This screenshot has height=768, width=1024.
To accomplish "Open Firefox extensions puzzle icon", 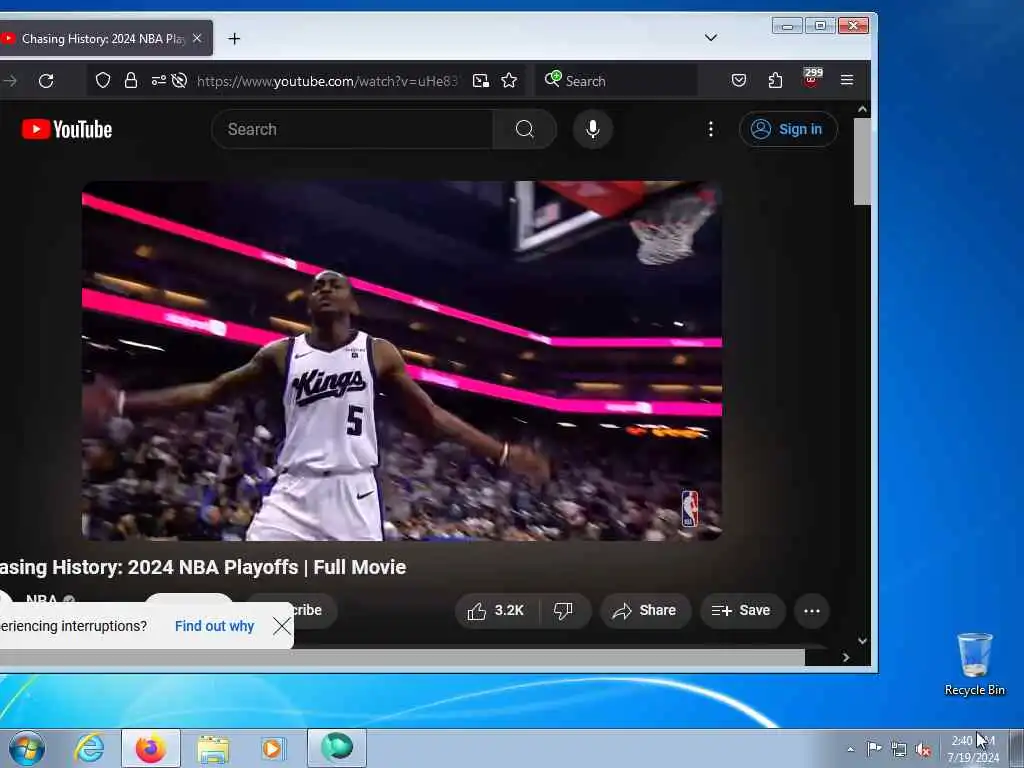I will 775,80.
